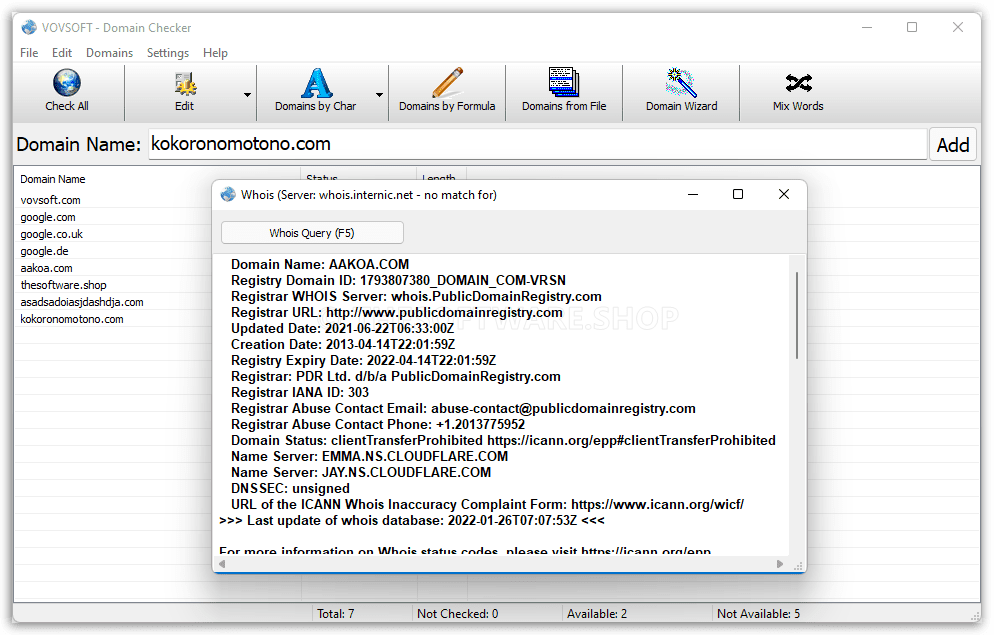Click the Whois vertical scrollbar thumb
Screen dimensions: 994x635
coord(797,315)
